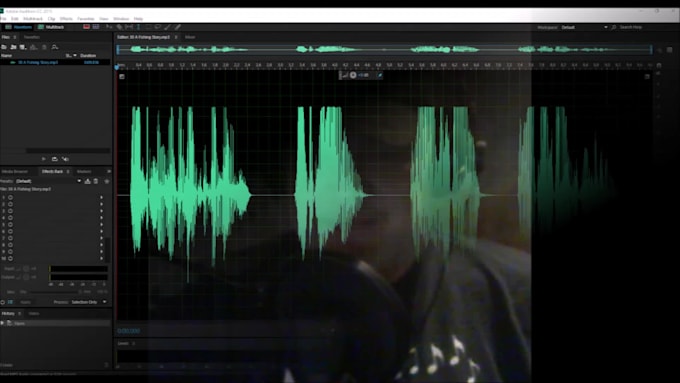The height and width of the screenshot is (383, 680).
Task: Select the Paintbrush Selection tool
Action: tap(168, 27)
